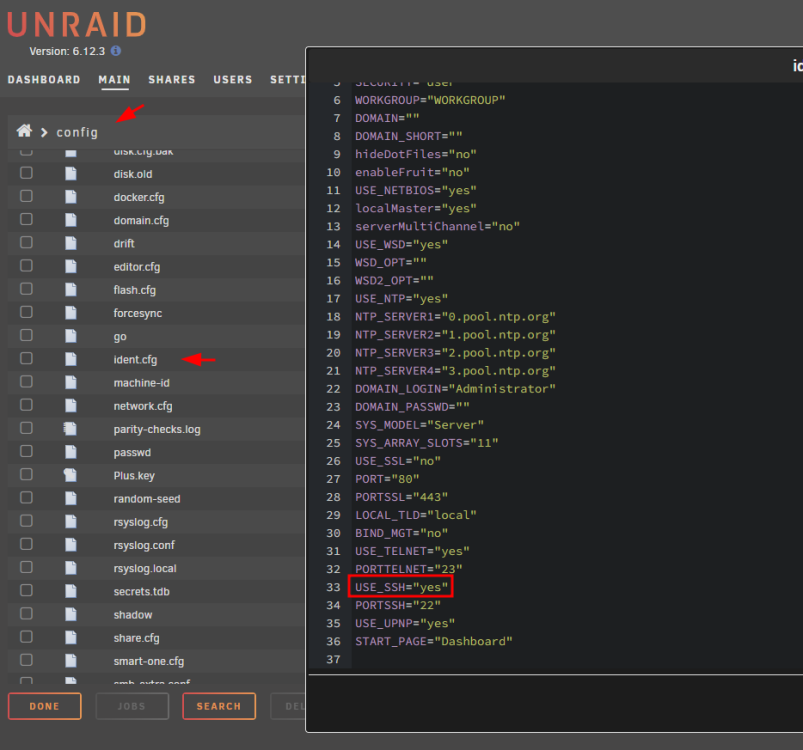Image resolution: width=803 pixels, height=750 pixels.
Task: Tick the checkbox for disk.old
Action: [26, 173]
